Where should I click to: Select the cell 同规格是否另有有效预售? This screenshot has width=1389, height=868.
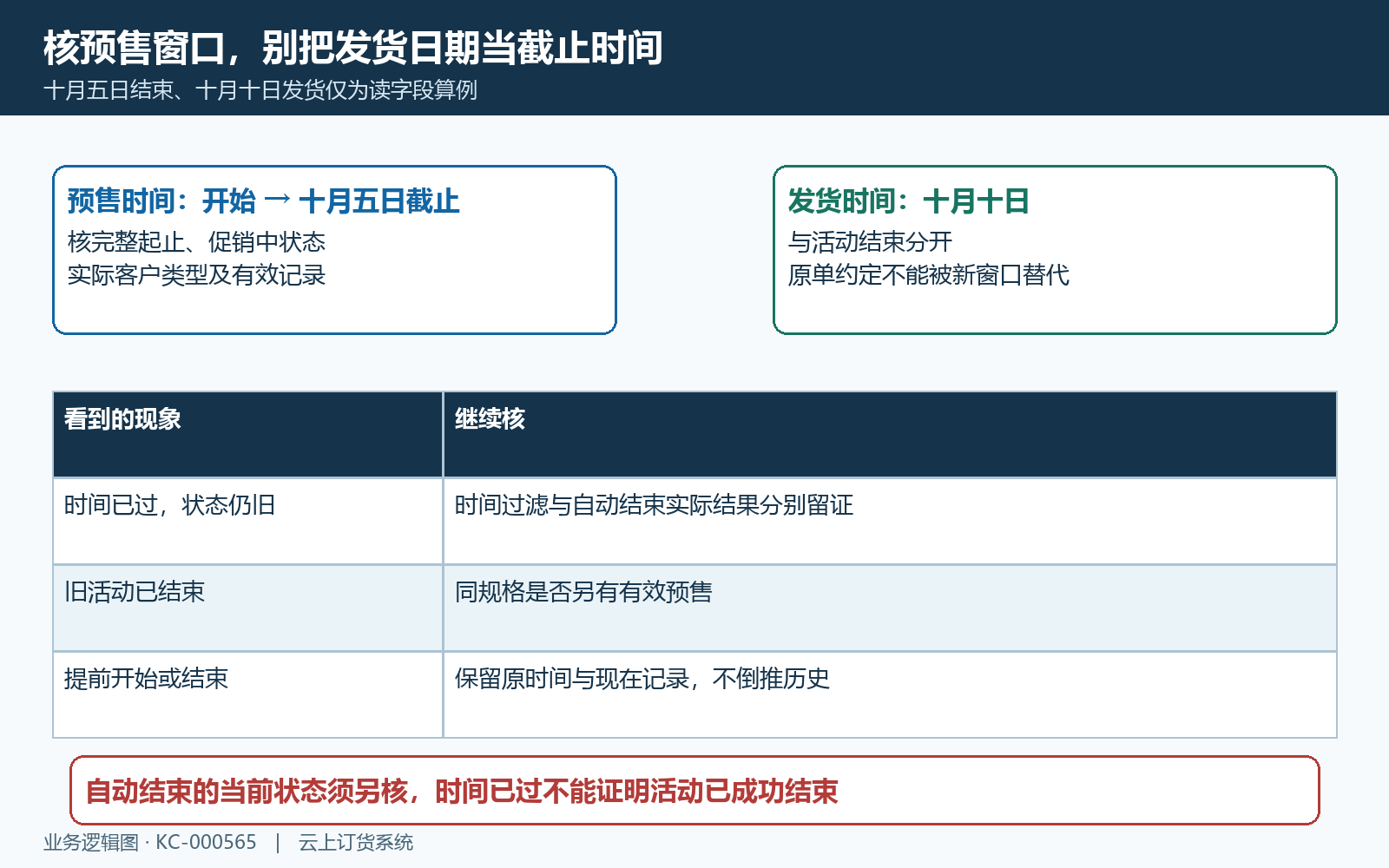pos(890,608)
